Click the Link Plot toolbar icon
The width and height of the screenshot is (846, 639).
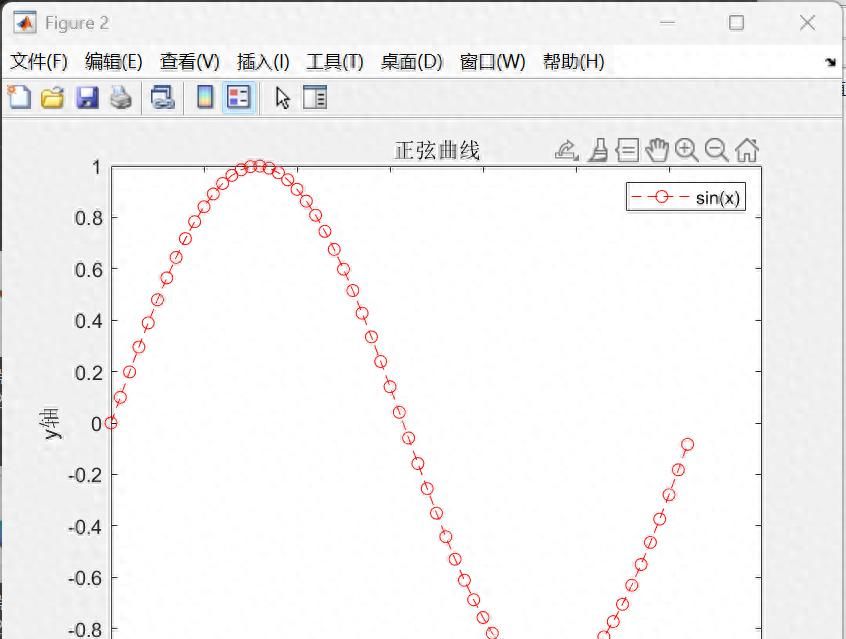(162, 97)
